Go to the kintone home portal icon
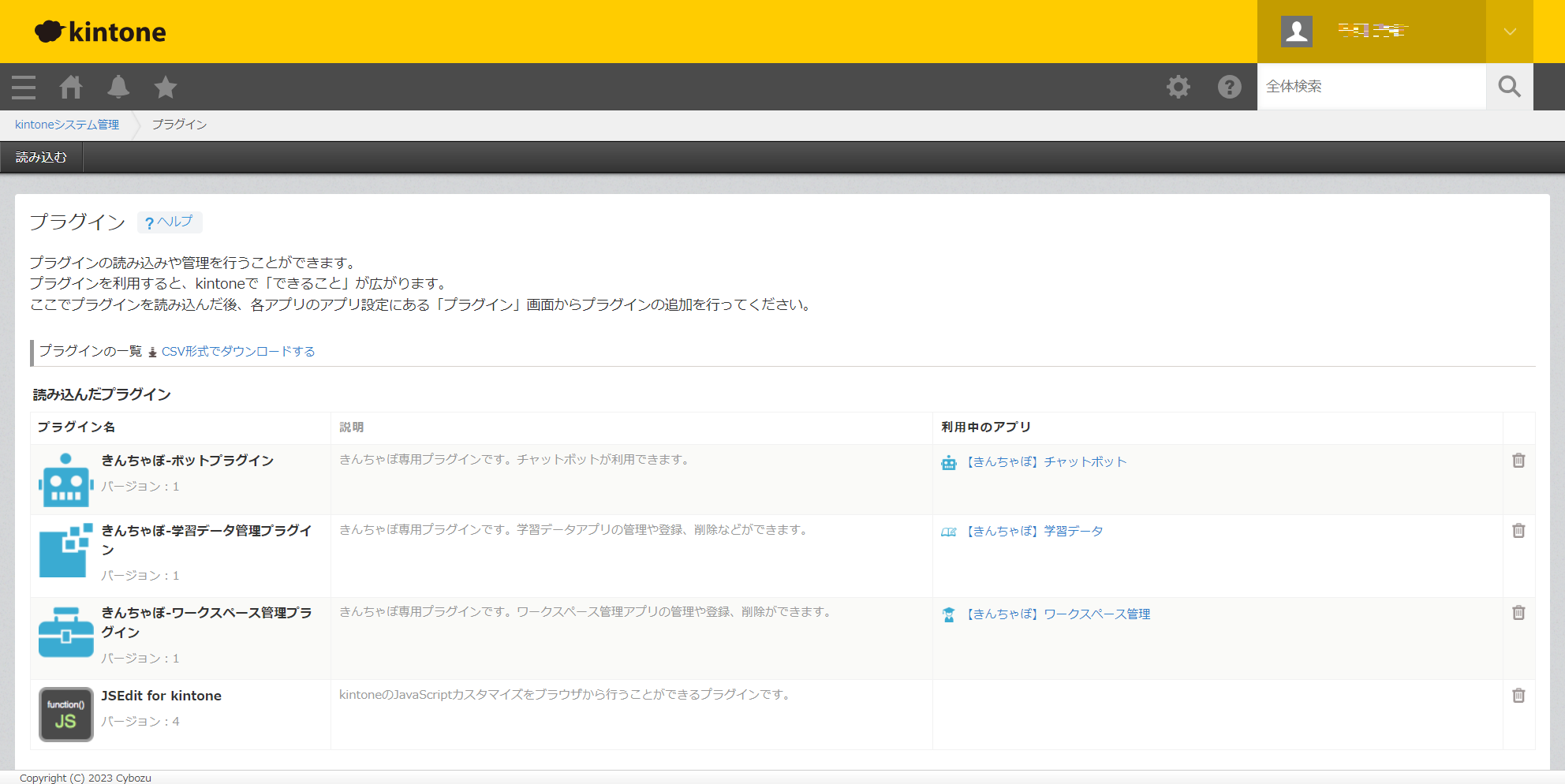1565x784 pixels. (71, 87)
